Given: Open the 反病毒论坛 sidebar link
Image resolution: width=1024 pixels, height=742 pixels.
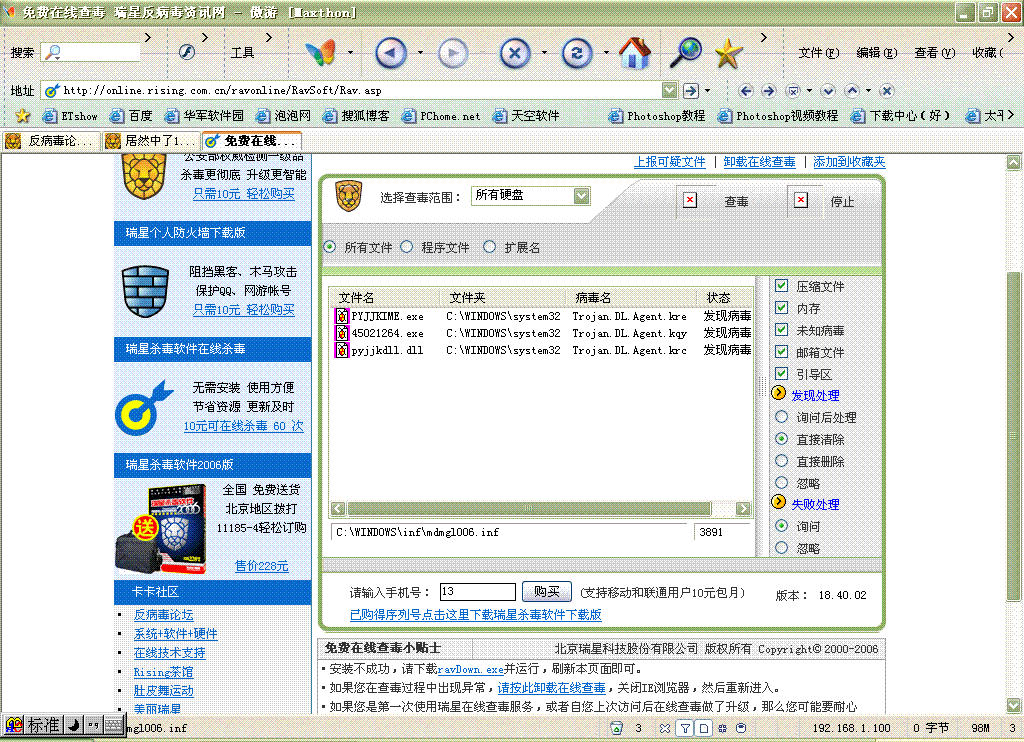Looking at the screenshot, I should [x=163, y=615].
